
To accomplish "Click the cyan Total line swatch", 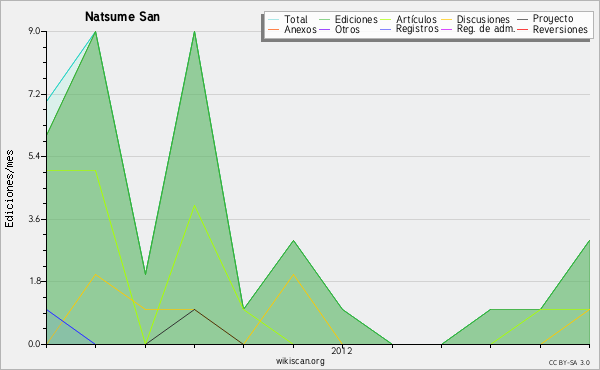I will click(x=274, y=19).
